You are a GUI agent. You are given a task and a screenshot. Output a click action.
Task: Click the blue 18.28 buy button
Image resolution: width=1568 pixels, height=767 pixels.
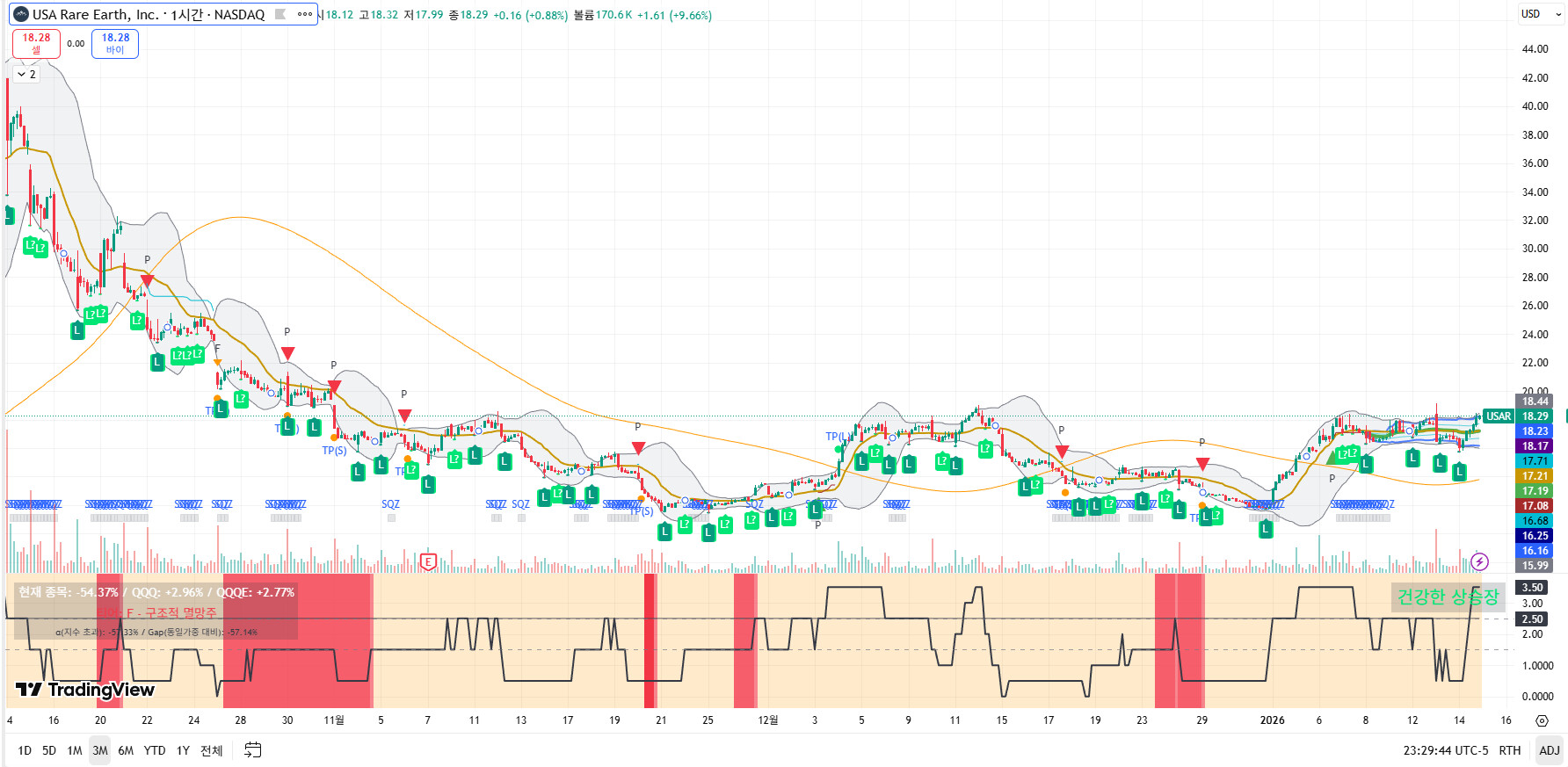click(x=115, y=43)
